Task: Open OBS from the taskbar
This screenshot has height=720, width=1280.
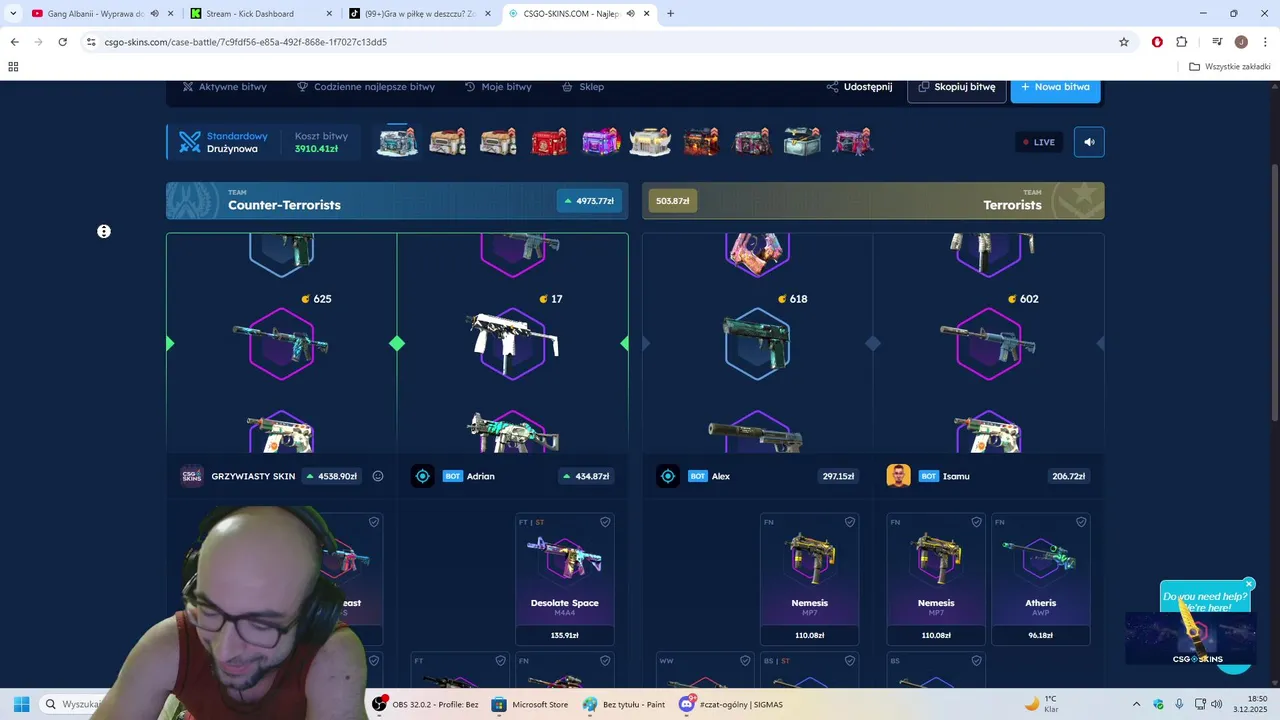Action: tap(426, 704)
